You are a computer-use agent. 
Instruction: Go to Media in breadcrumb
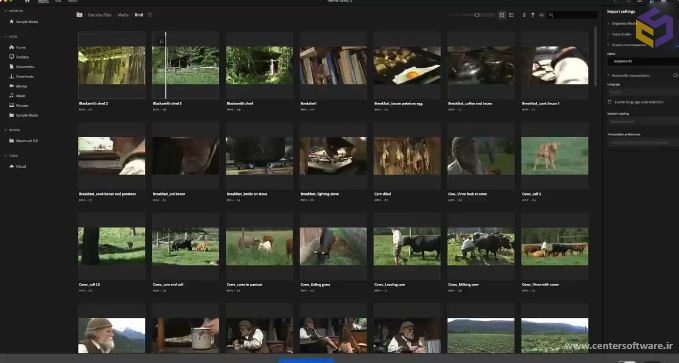point(123,15)
